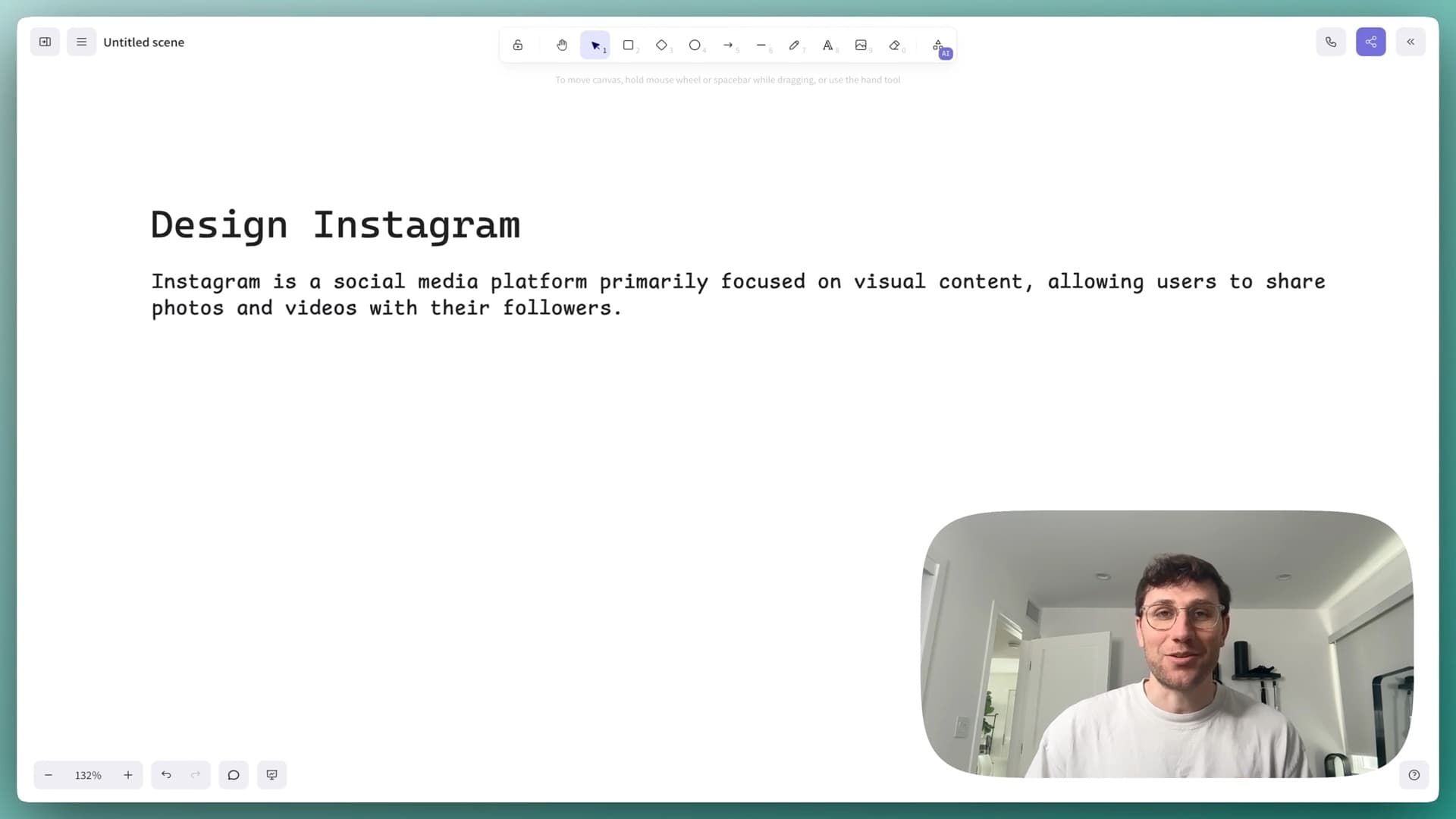Select the Insert image tool

[861, 45]
